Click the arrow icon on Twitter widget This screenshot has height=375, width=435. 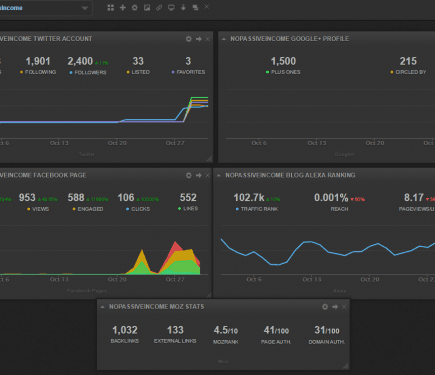click(199, 39)
